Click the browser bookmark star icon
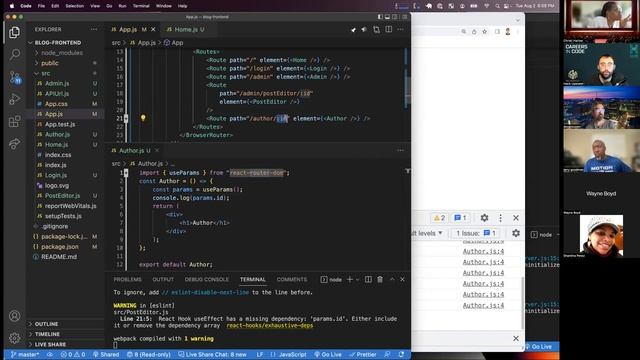This screenshot has width=640, height=360. [x=484, y=31]
